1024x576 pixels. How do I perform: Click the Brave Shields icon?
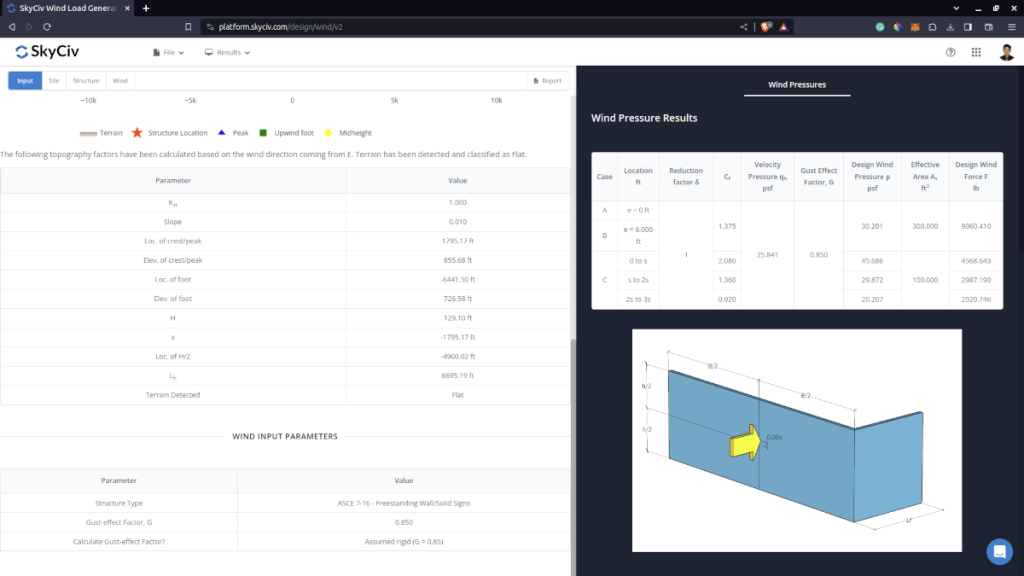point(766,26)
